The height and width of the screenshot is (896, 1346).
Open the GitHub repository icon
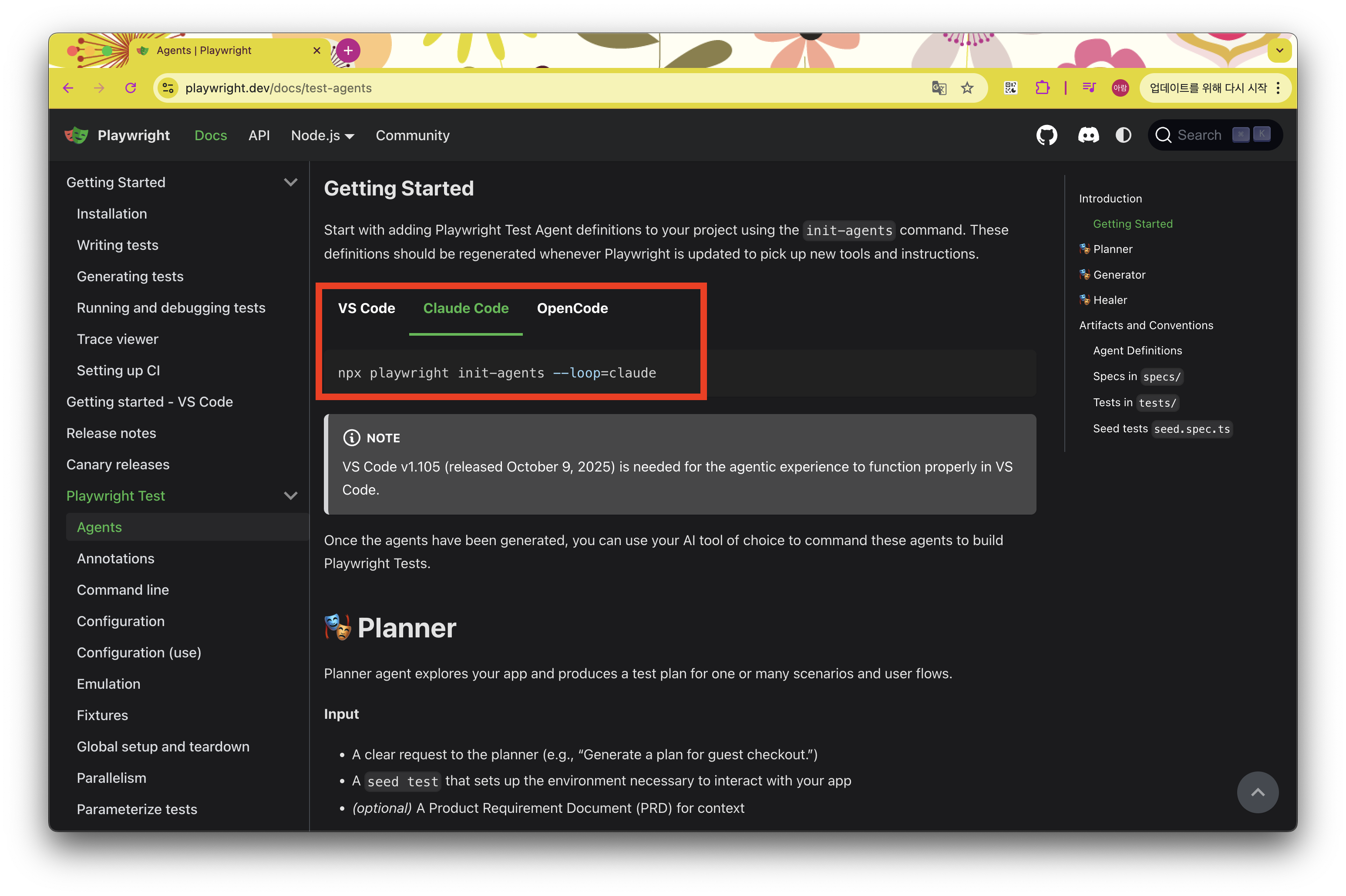pos(1046,135)
